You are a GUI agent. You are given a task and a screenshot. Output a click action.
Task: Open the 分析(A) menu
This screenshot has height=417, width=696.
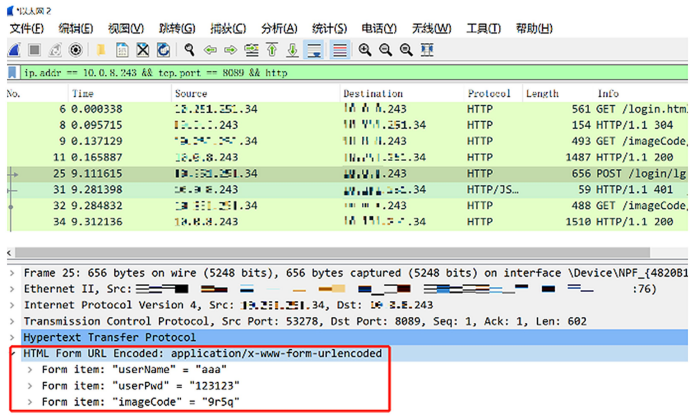279,29
